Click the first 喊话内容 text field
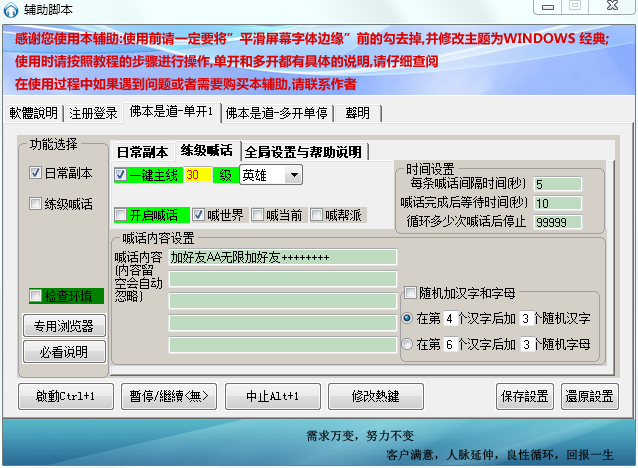This screenshot has height=468, width=638. tap(282, 257)
